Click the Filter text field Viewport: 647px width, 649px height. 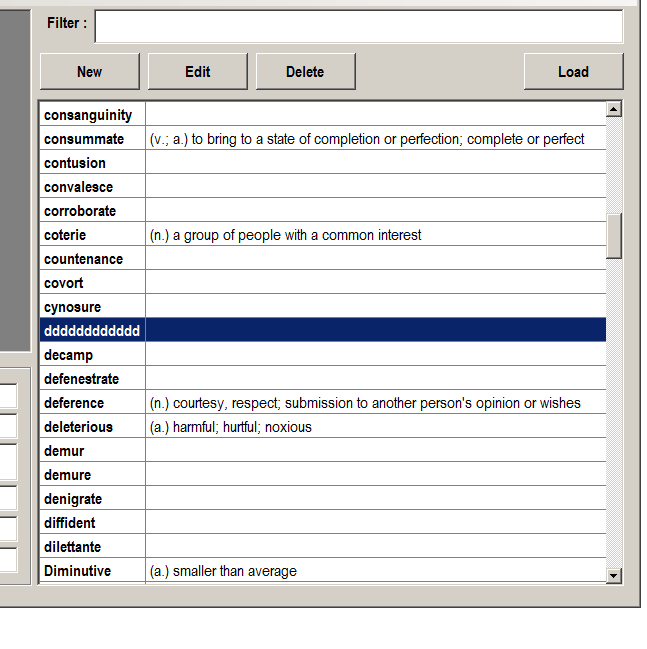tap(358, 26)
